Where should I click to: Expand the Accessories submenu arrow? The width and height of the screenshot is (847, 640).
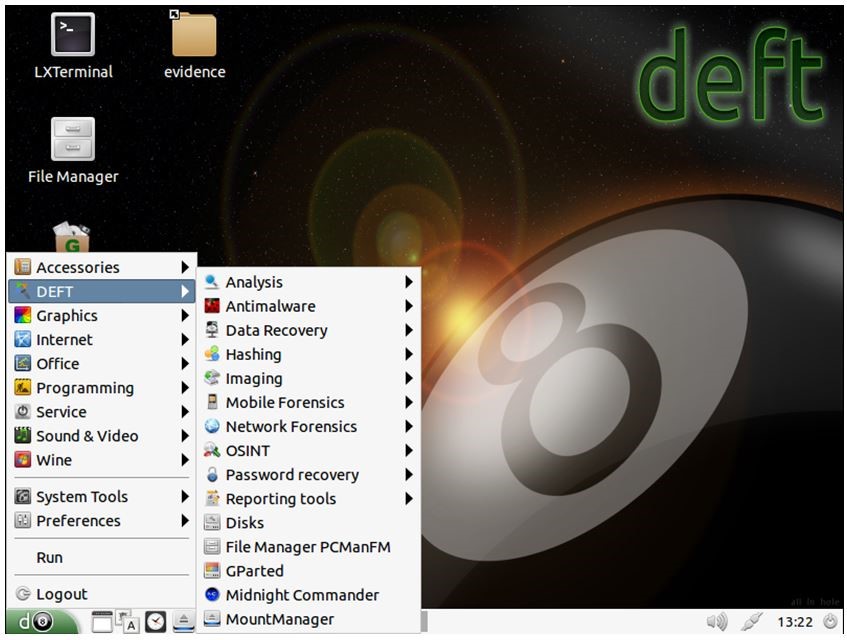(185, 267)
